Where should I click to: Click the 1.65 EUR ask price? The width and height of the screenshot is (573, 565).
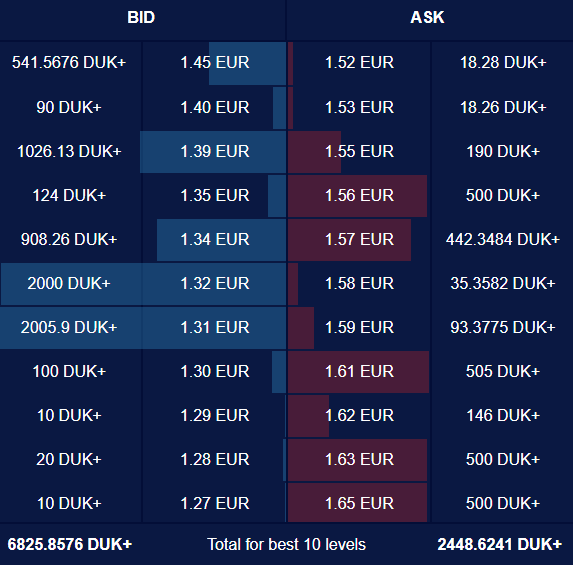pyautogui.click(x=359, y=503)
